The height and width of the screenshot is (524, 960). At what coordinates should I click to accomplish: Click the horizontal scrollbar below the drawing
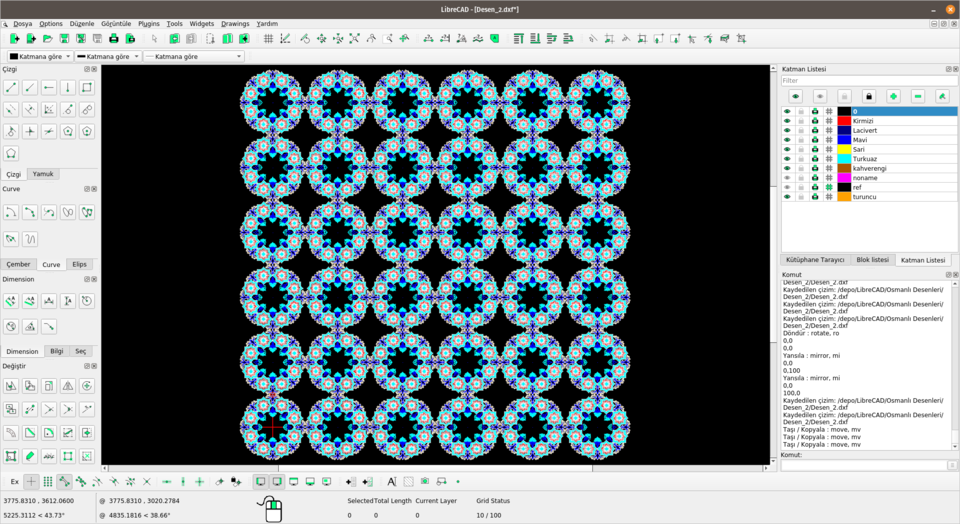pos(435,468)
